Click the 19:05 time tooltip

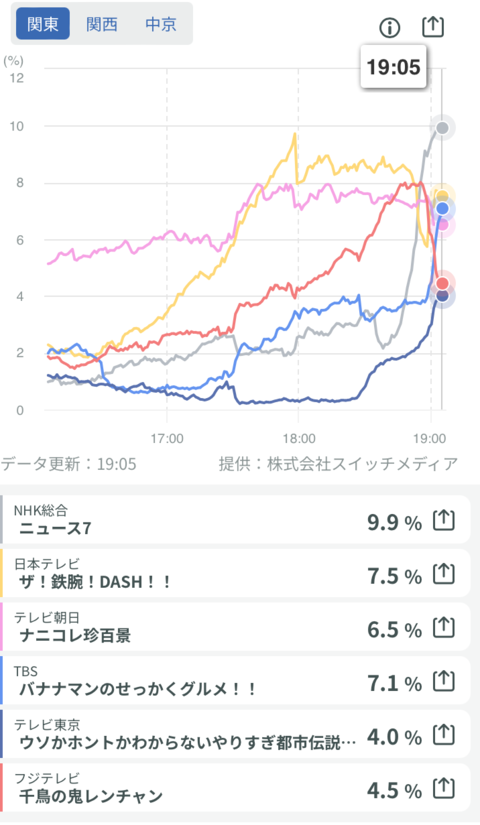(x=393, y=67)
